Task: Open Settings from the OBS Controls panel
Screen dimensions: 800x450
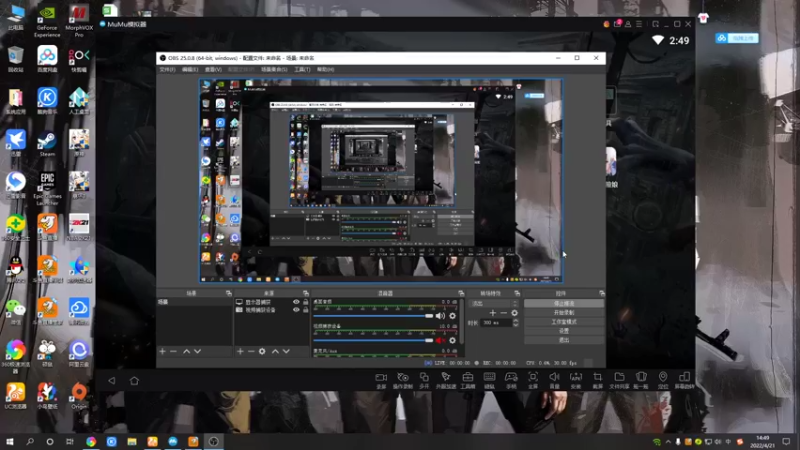Action: [x=564, y=331]
